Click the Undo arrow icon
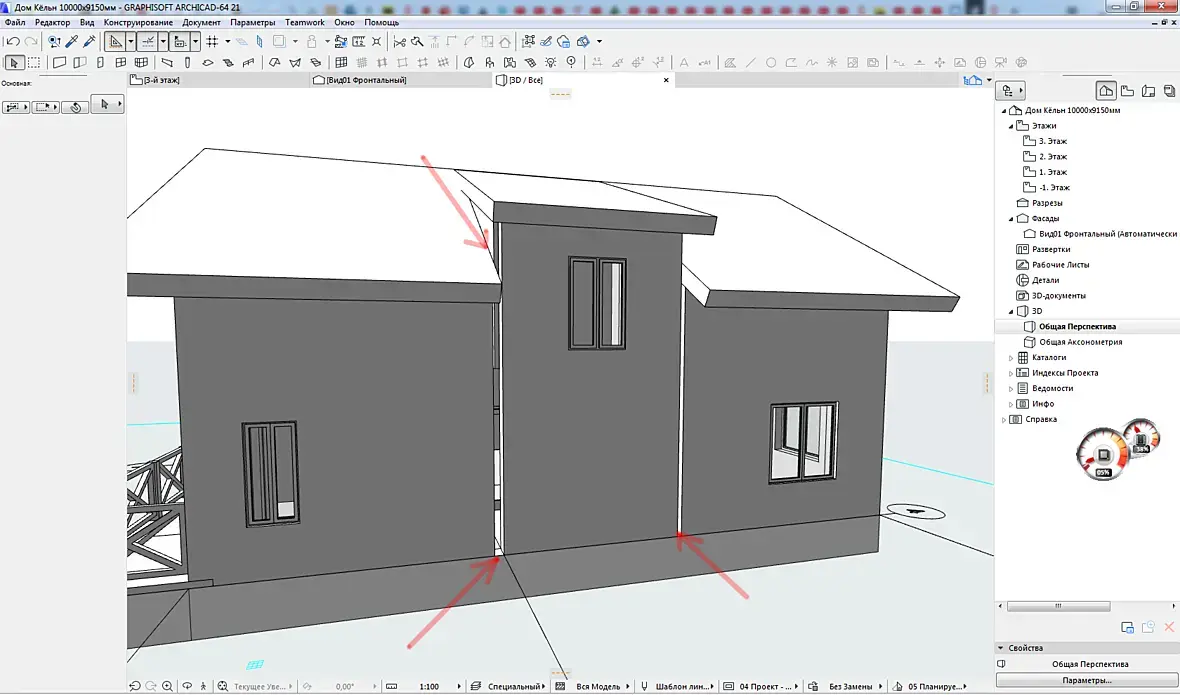Viewport: 1180px width, 695px height. [13, 41]
